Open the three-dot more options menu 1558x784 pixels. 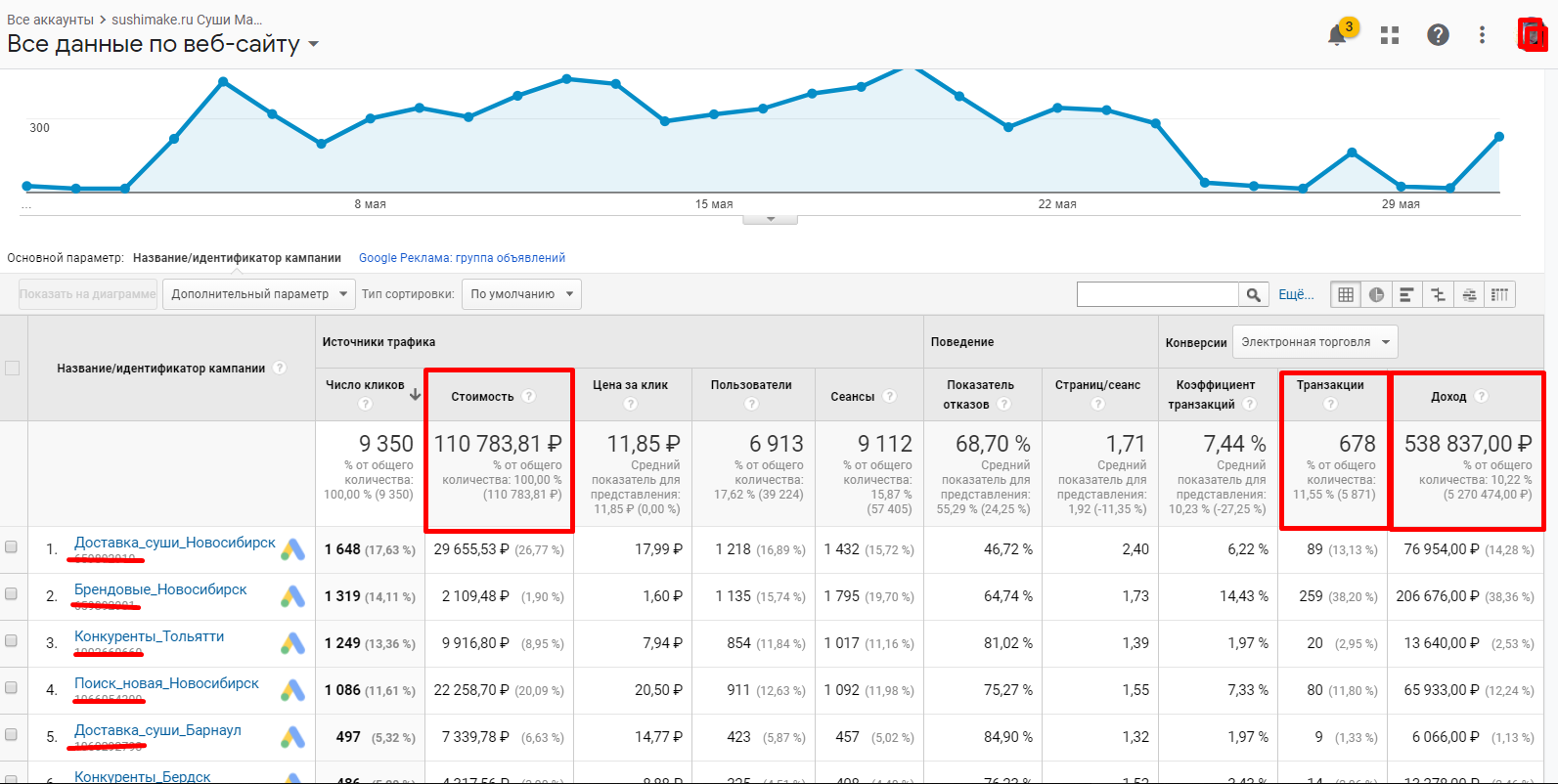pos(1483,35)
